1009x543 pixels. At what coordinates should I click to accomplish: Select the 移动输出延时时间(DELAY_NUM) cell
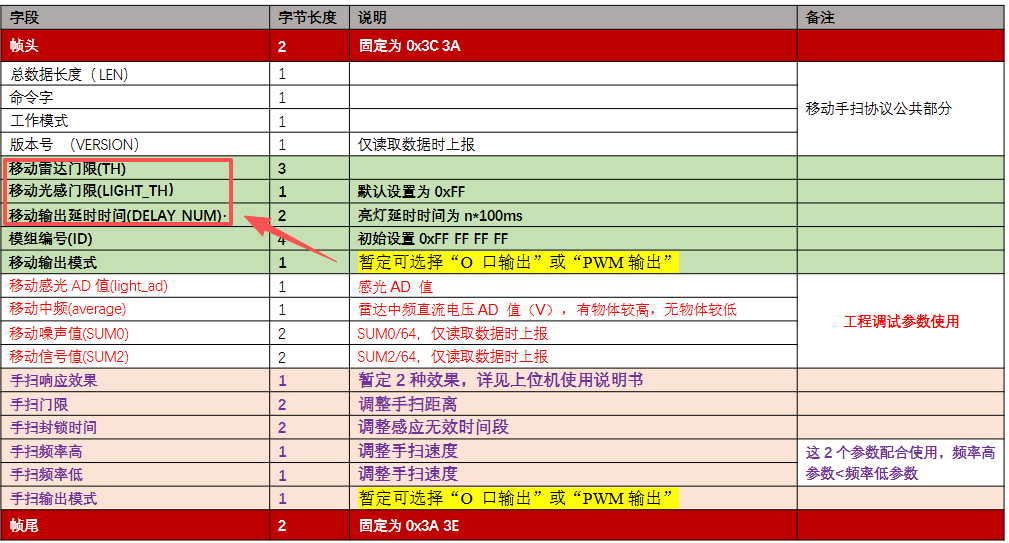pos(135,215)
